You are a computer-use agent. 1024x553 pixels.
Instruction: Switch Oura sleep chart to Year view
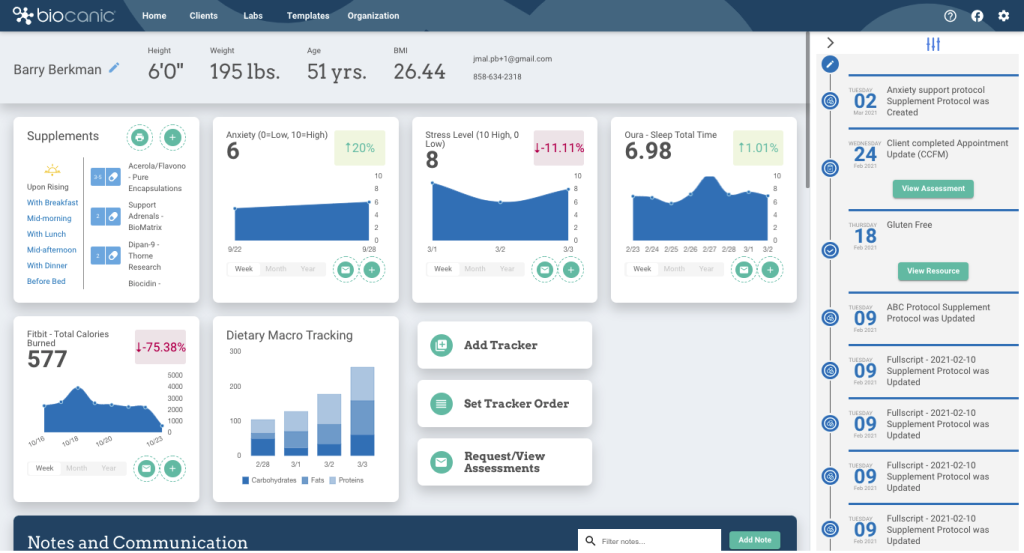(706, 269)
